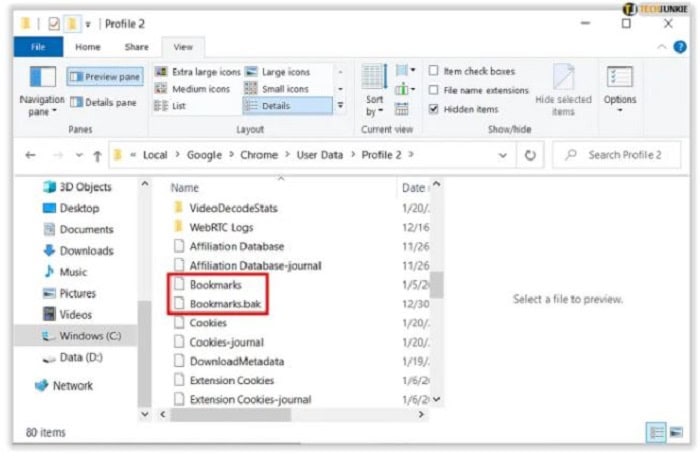Screen dimensions: 700x457
Task: Select Large icons layout
Action: click(278, 72)
